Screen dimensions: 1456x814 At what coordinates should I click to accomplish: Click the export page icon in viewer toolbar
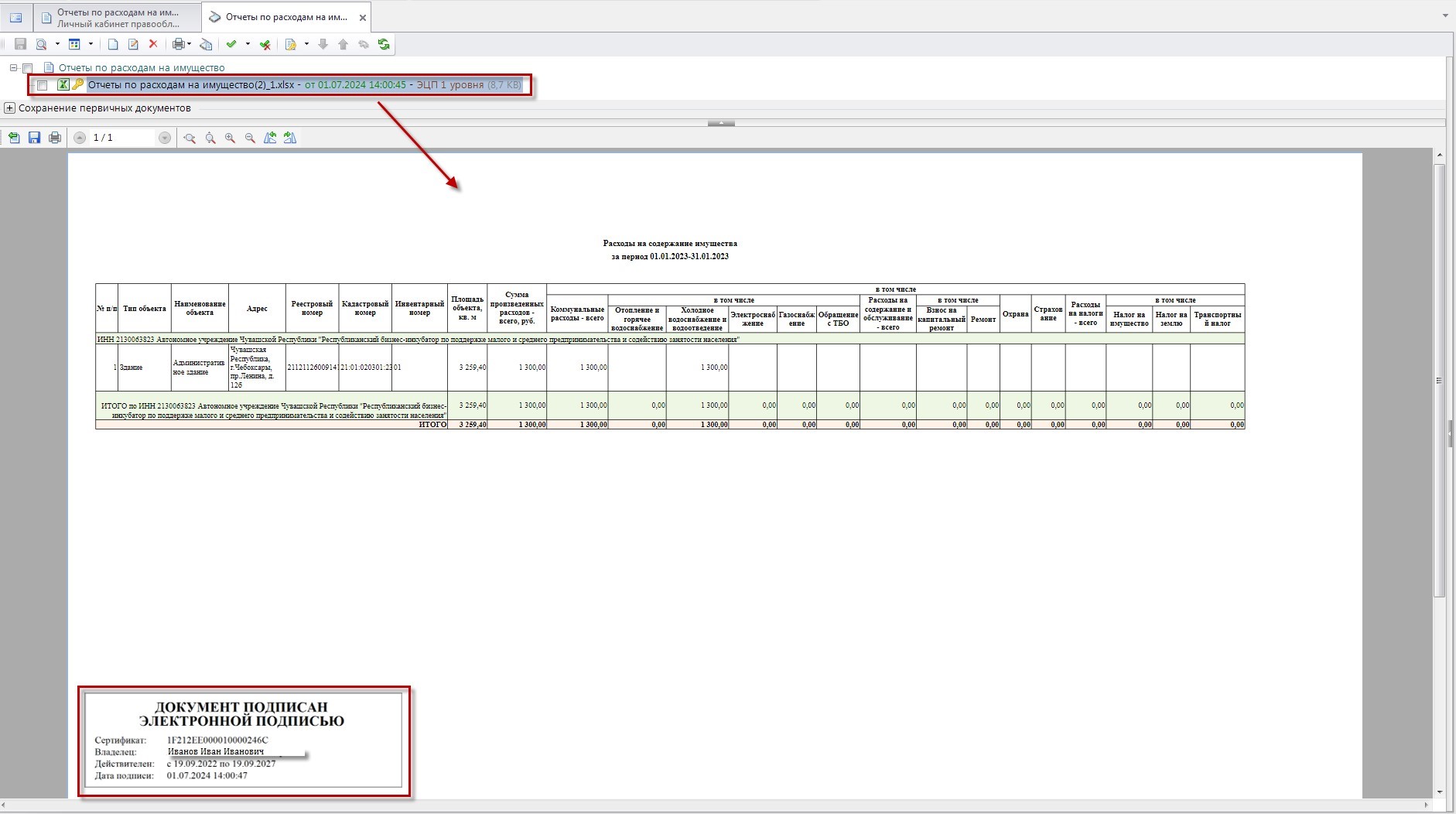click(14, 138)
